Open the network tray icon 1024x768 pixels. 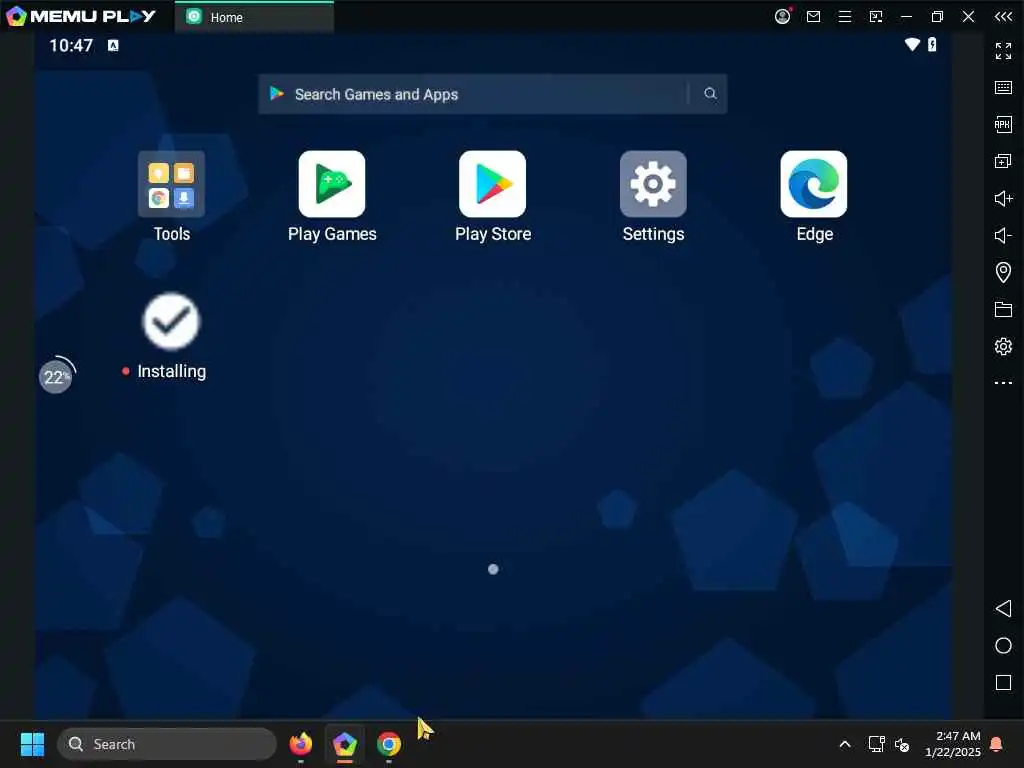pyautogui.click(x=876, y=744)
